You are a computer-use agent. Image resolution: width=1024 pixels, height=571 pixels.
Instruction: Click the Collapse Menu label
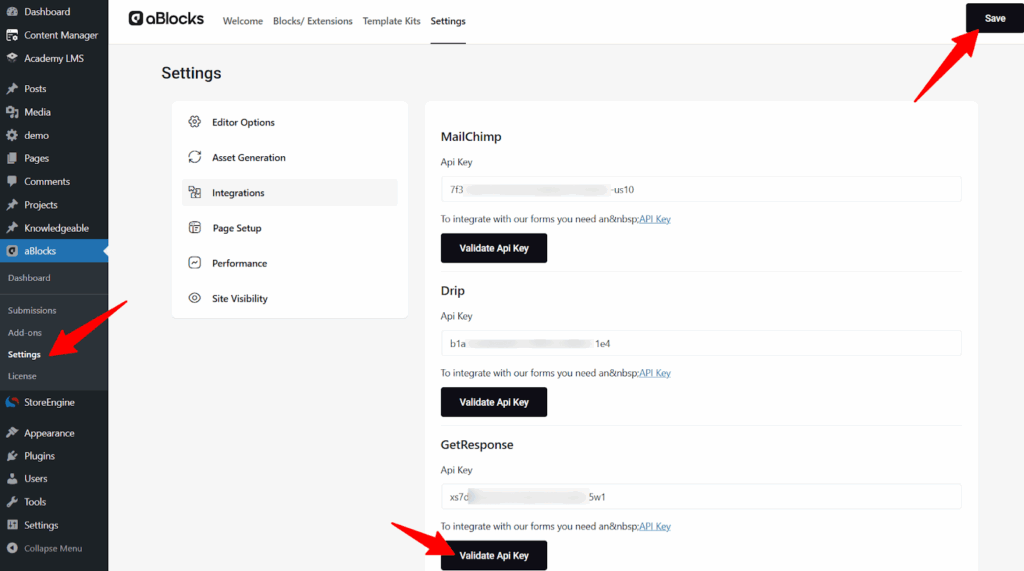(x=53, y=549)
